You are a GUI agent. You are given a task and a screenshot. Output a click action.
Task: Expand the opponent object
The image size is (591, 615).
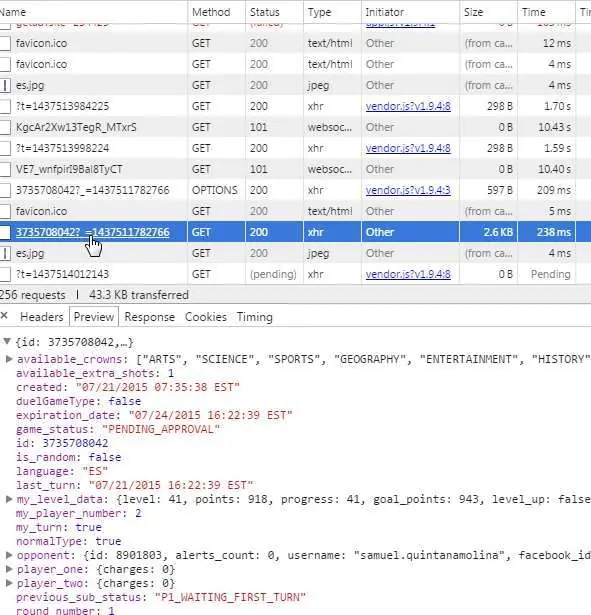(9, 555)
